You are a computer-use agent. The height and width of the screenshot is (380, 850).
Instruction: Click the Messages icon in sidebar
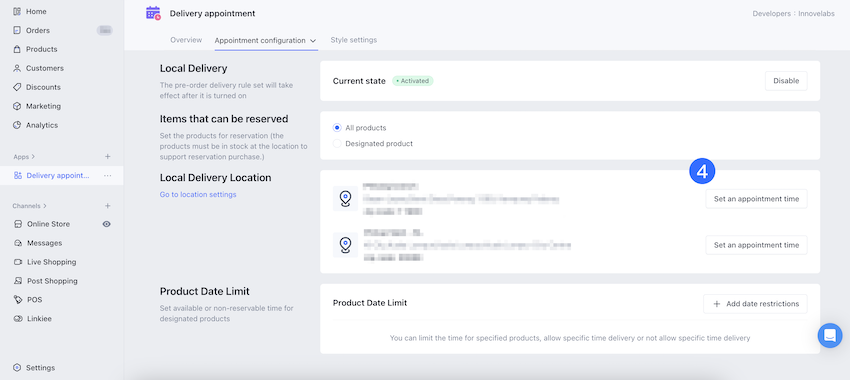18,243
